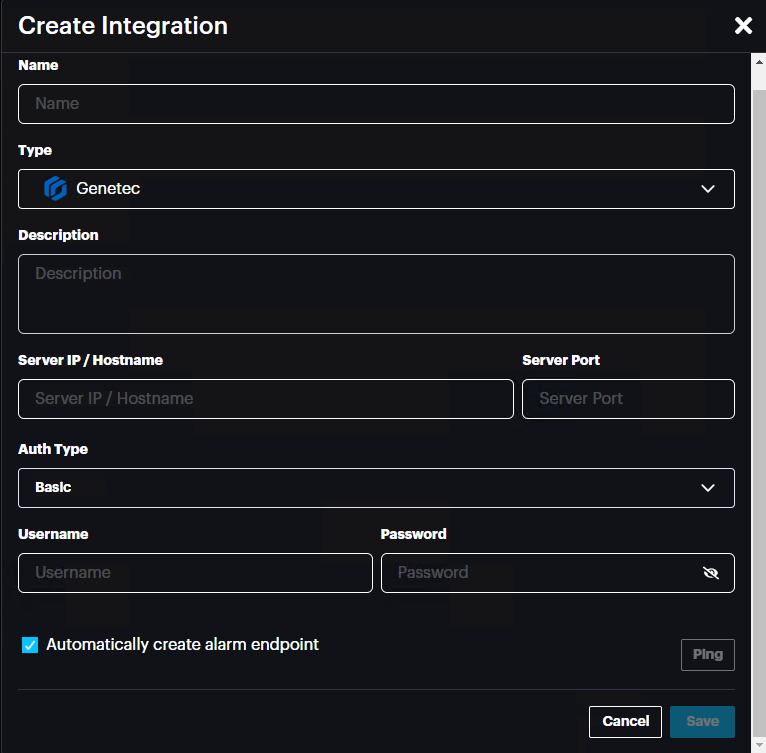The image size is (766, 753).
Task: Close the Create Integration dialog
Action: coord(743,26)
